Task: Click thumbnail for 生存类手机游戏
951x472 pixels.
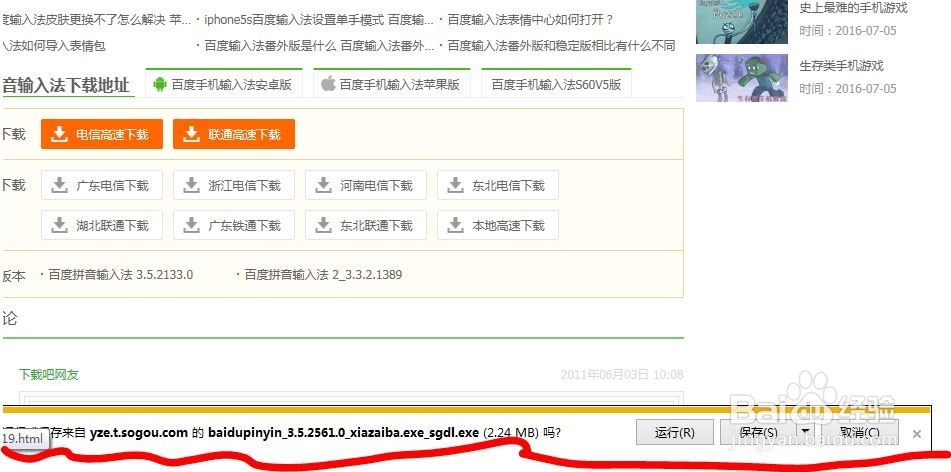Action: click(x=742, y=78)
